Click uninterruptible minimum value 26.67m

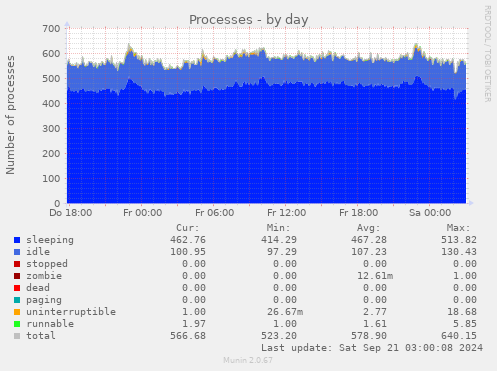[x=285, y=312]
